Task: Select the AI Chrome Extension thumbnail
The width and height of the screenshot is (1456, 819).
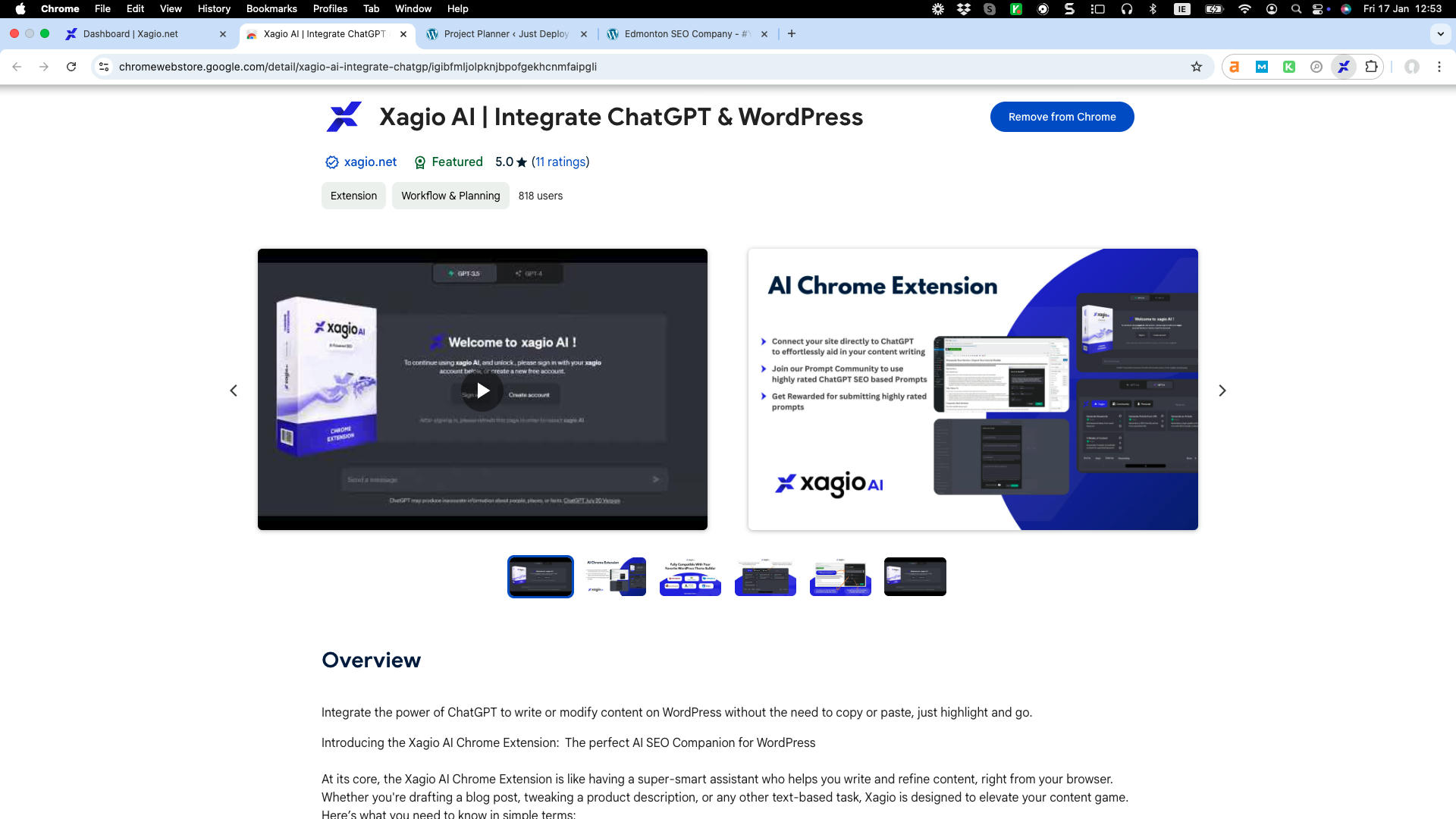Action: pos(615,576)
